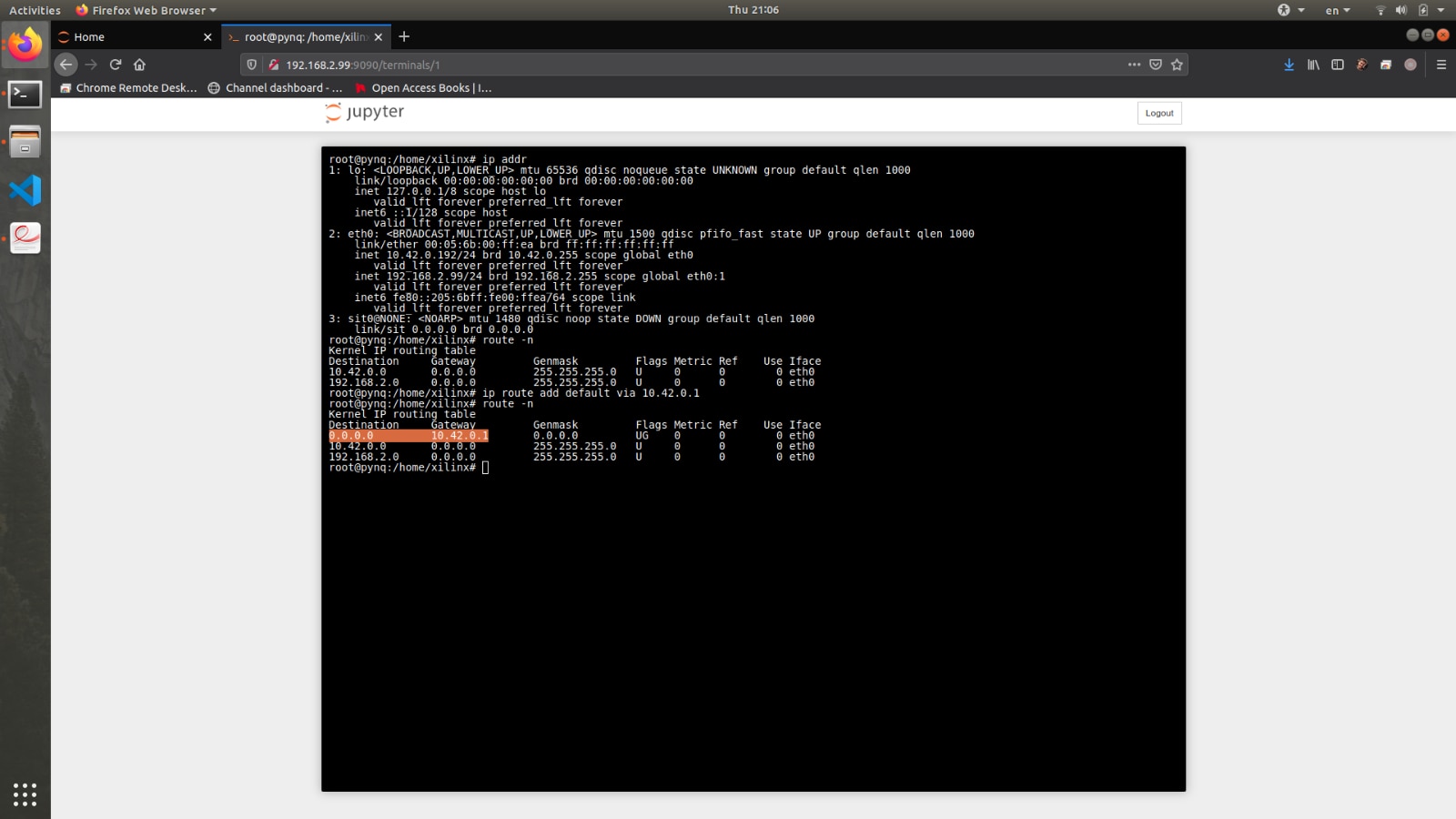
Task: Click the 'inet 192.168.2.99/24' address line
Action: coord(540,277)
